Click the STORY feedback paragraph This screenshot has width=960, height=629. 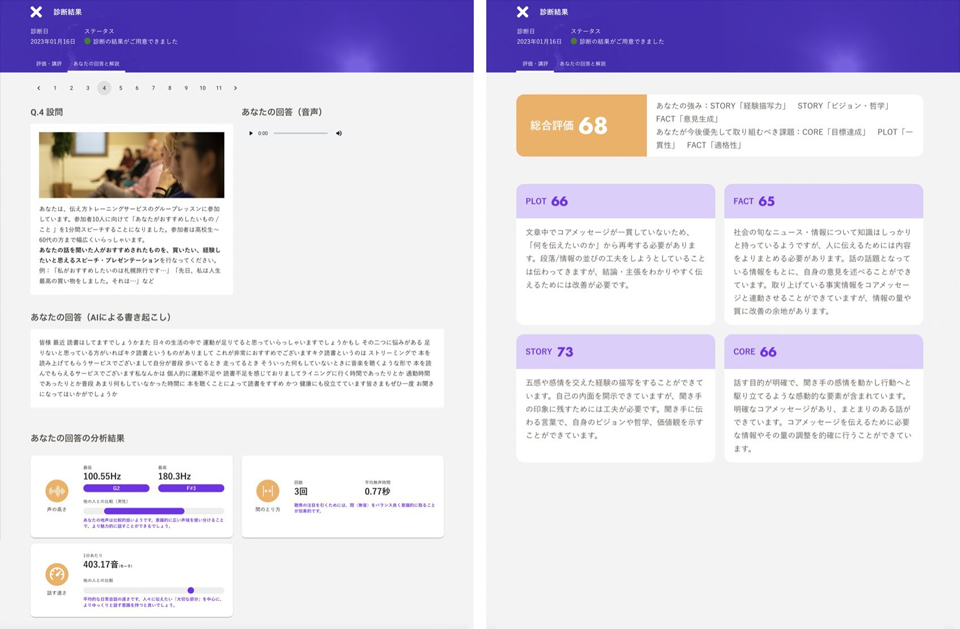(615, 409)
